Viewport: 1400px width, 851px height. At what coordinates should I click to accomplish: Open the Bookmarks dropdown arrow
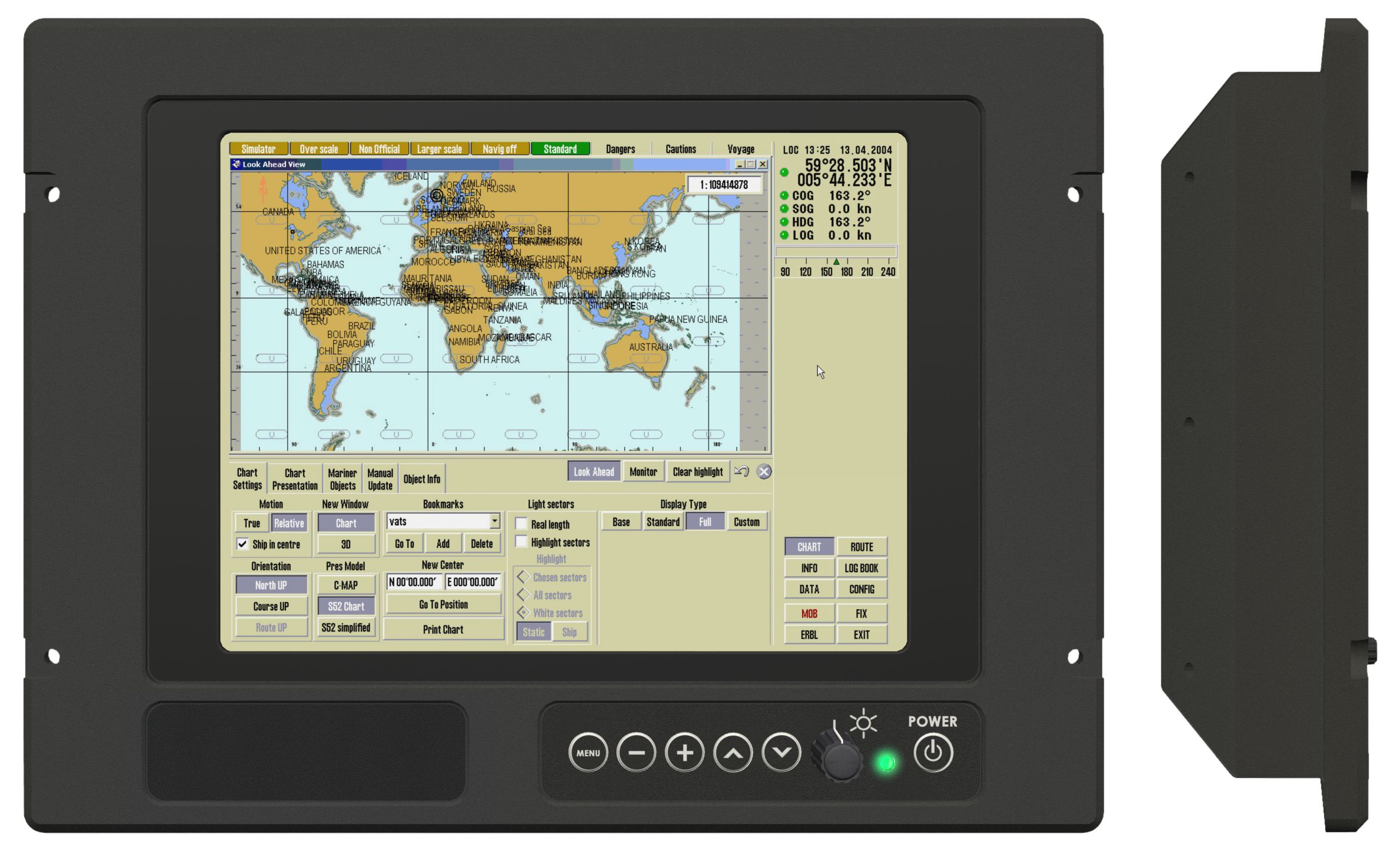(x=494, y=521)
